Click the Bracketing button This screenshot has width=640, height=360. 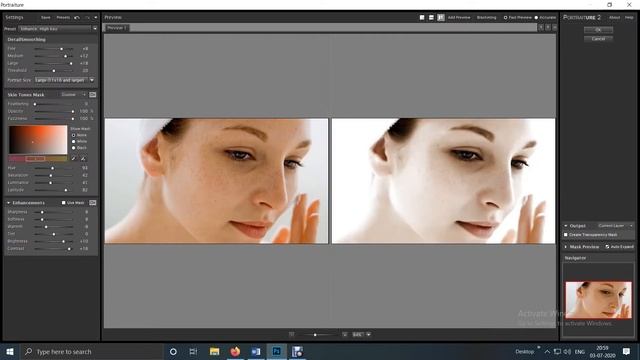(x=487, y=18)
